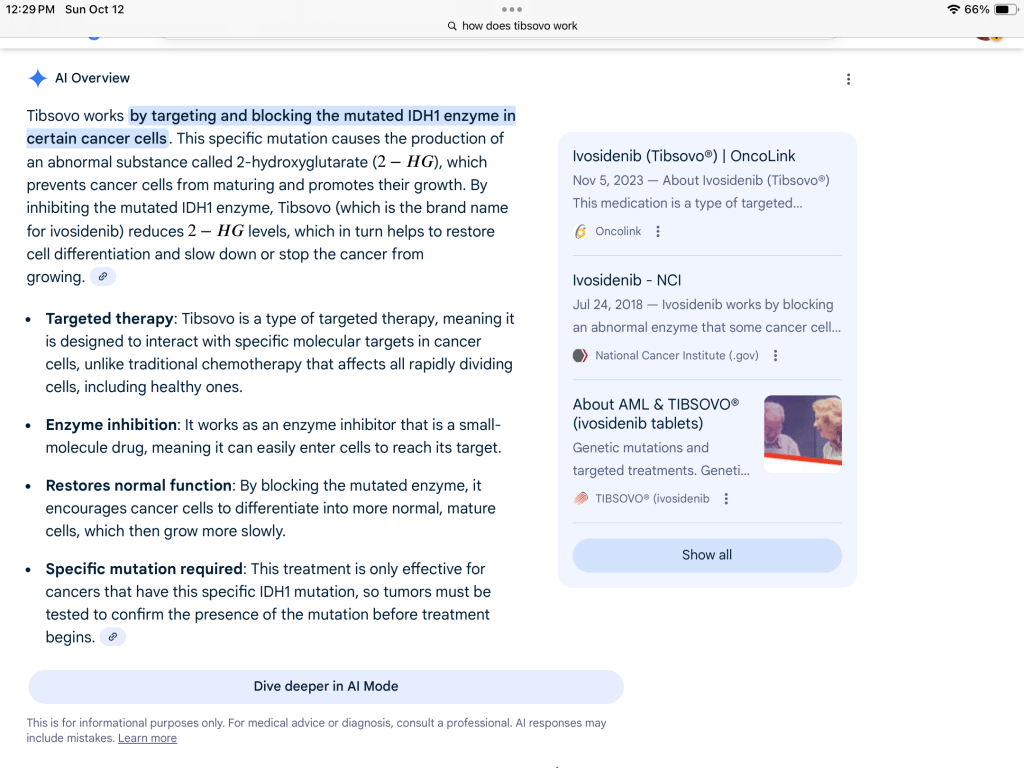
Task: Open the Ivosidenib - NCI result
Action: coord(627,280)
